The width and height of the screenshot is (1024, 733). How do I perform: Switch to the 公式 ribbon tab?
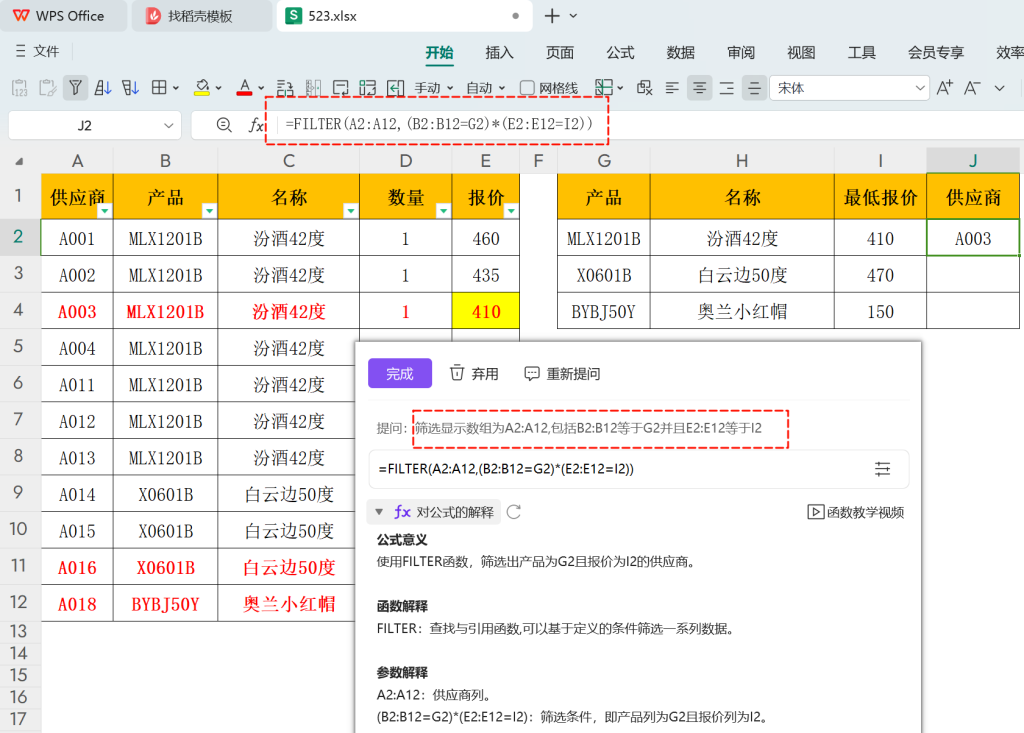620,52
